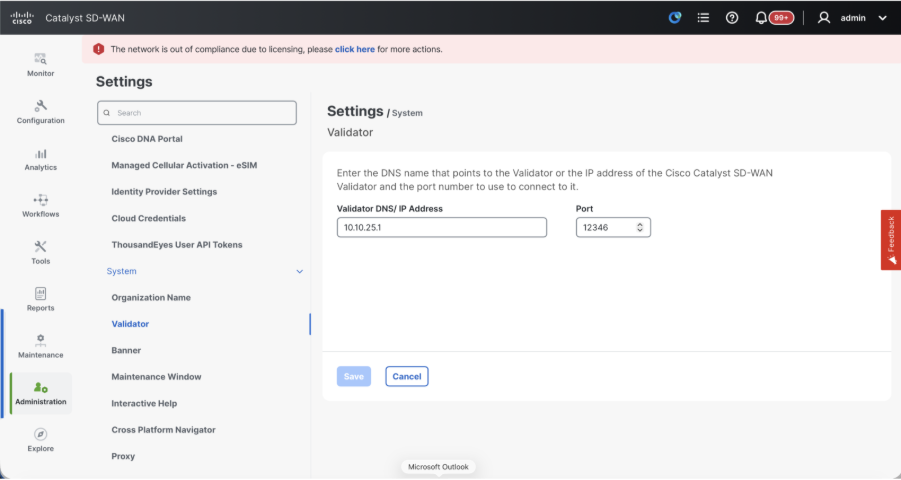The image size is (901, 480).
Task: Open the task list icon in header
Action: [703, 18]
